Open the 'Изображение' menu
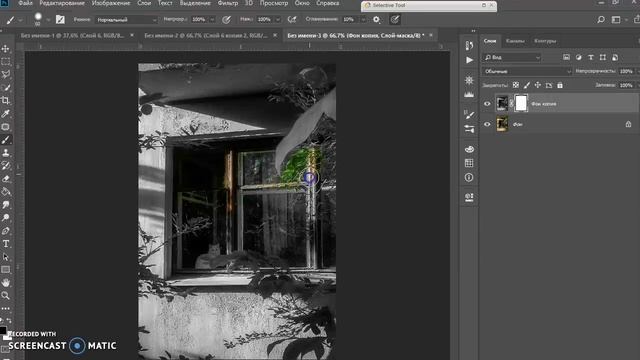640x360 pixels. (111, 3)
